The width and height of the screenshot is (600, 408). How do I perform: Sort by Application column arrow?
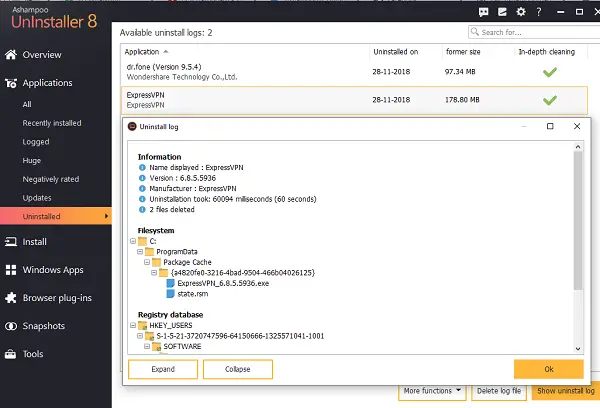point(166,52)
